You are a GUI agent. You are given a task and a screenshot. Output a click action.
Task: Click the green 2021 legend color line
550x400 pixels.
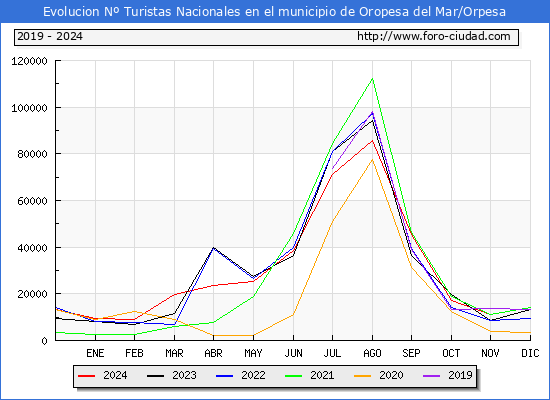tap(294, 376)
